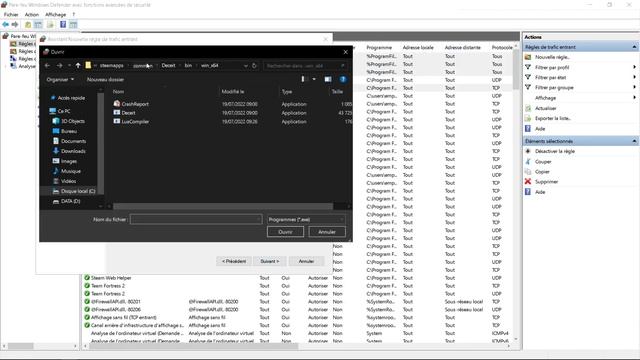The image size is (640, 360).
Task: Sort files by Modifié le column header
Action: [233, 91]
